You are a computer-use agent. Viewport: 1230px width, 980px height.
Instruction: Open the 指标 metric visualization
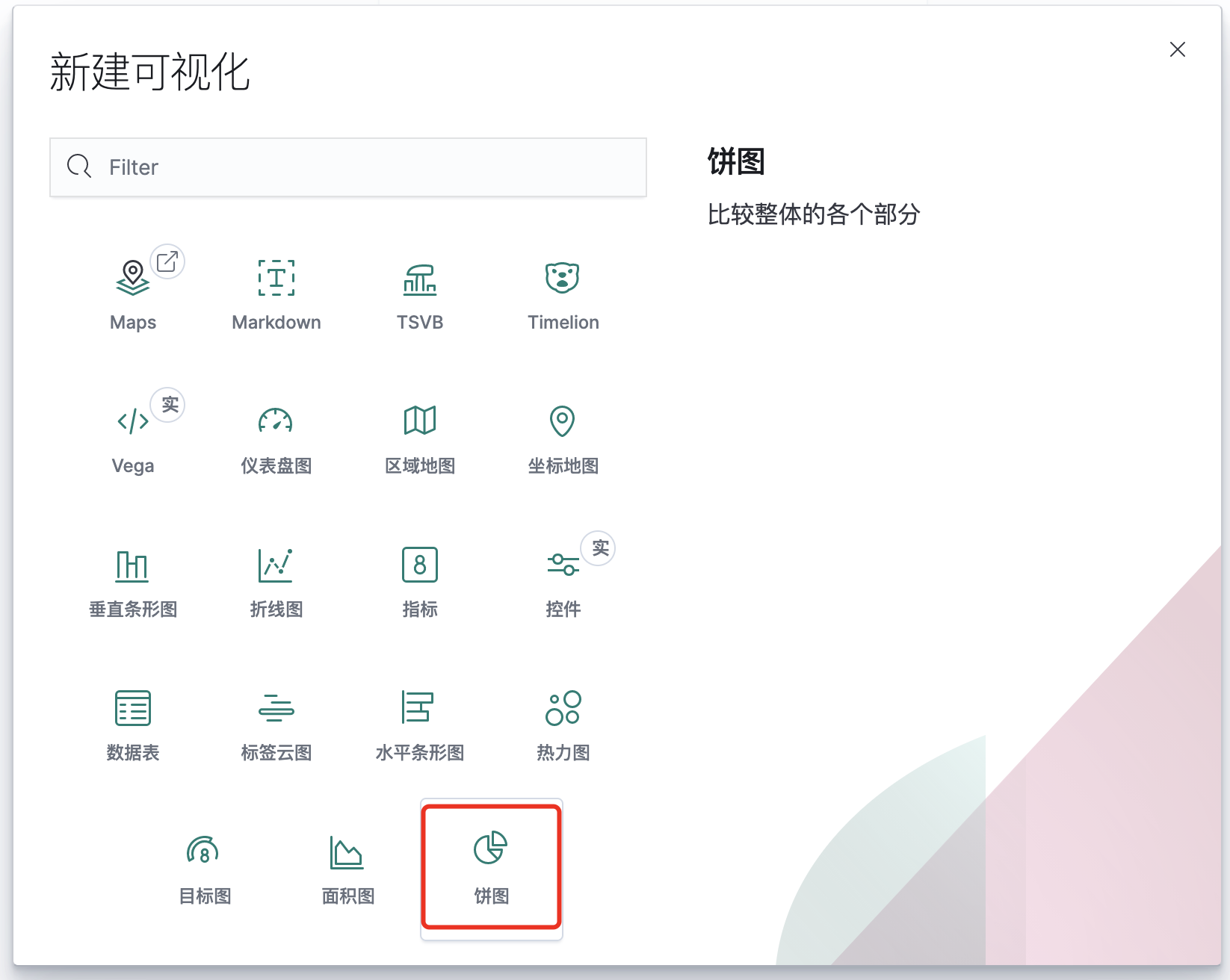pyautogui.click(x=419, y=581)
